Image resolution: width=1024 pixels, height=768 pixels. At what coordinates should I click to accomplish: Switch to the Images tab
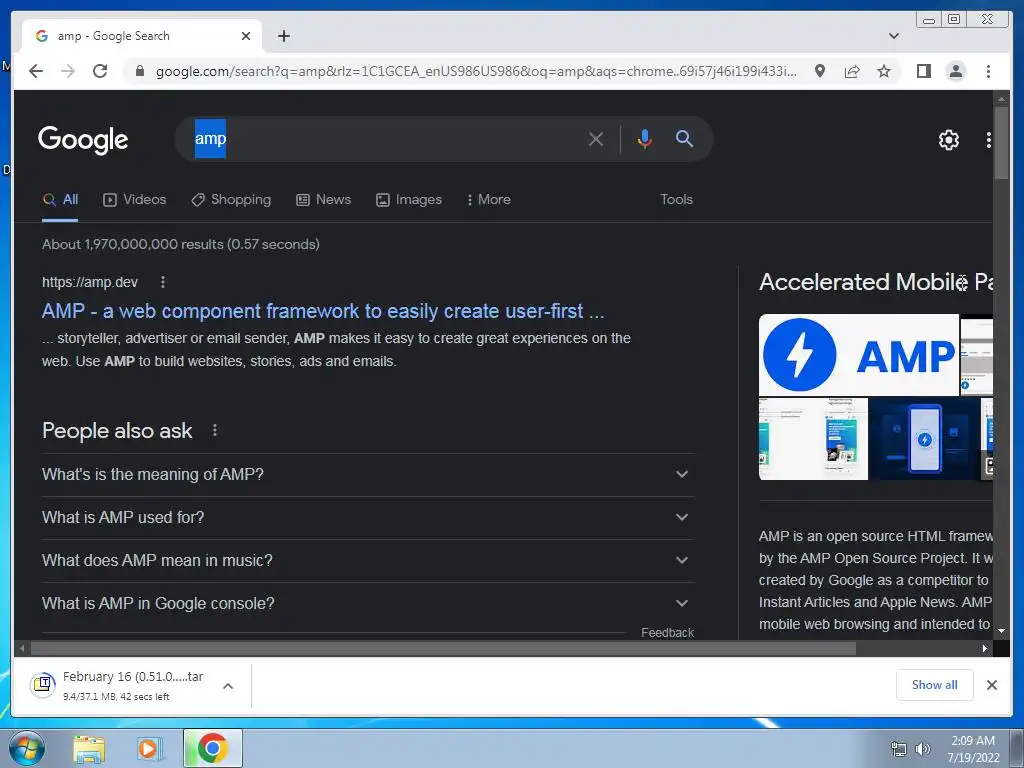click(409, 200)
